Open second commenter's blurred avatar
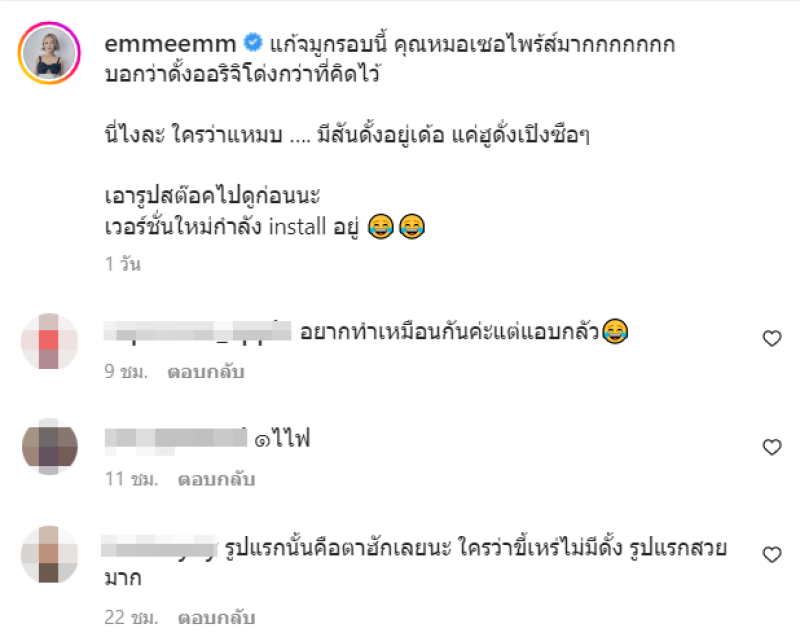 49,447
